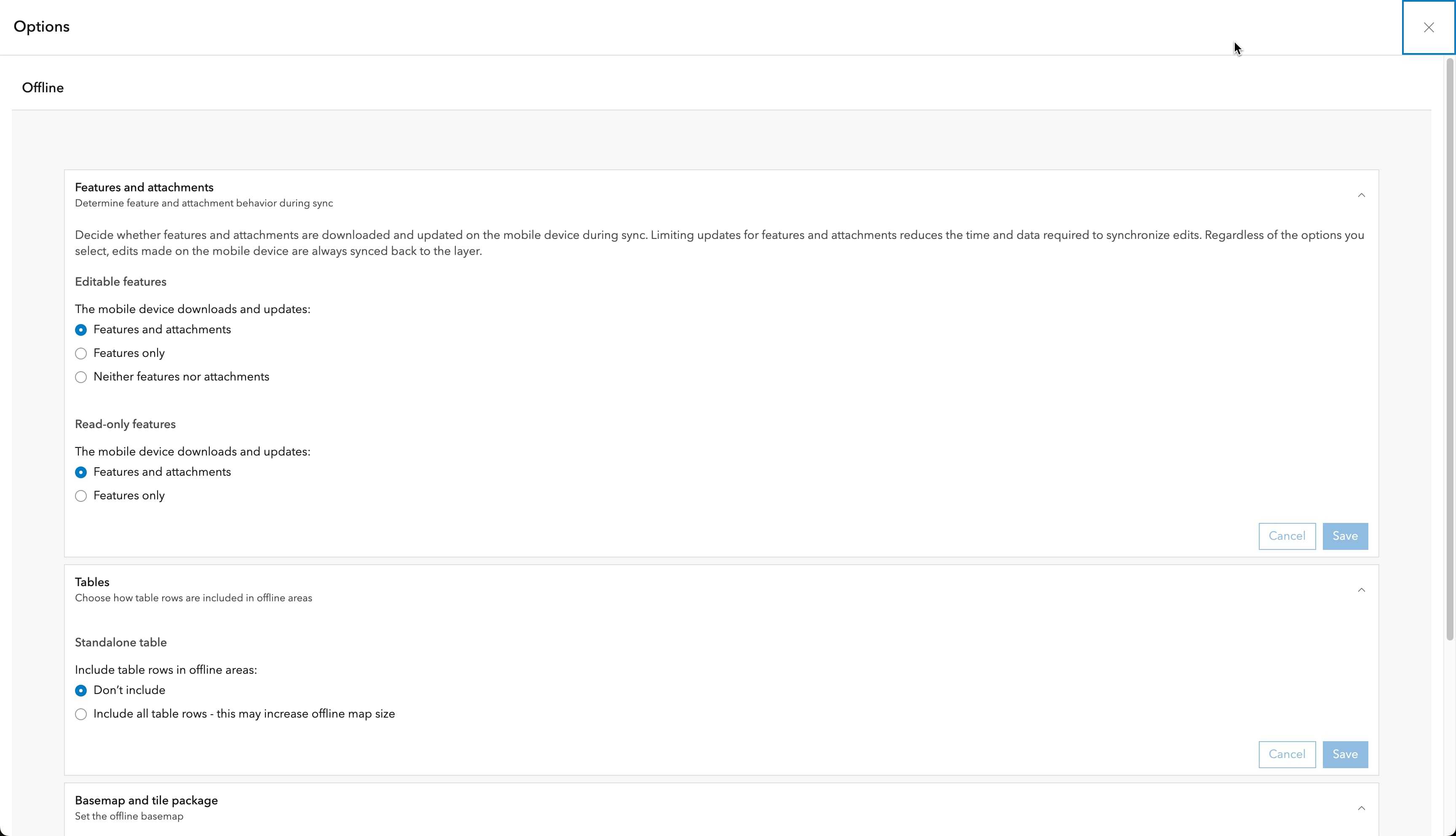This screenshot has width=1456, height=836.
Task: Cancel changes in Features and attachments section
Action: [1287, 536]
